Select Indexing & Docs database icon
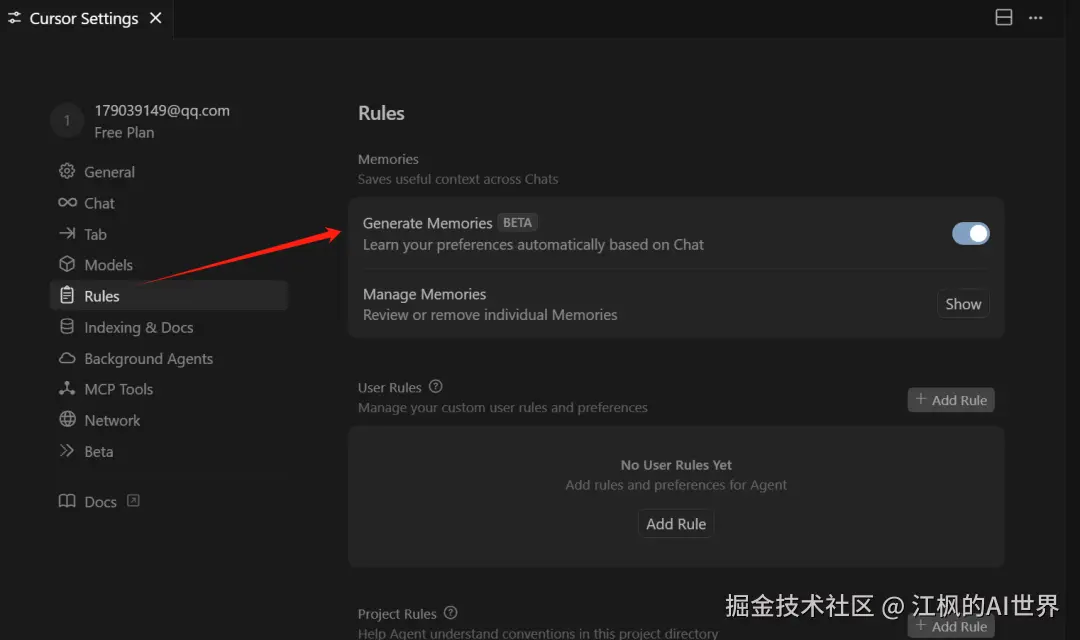This screenshot has height=640, width=1080. [67, 327]
